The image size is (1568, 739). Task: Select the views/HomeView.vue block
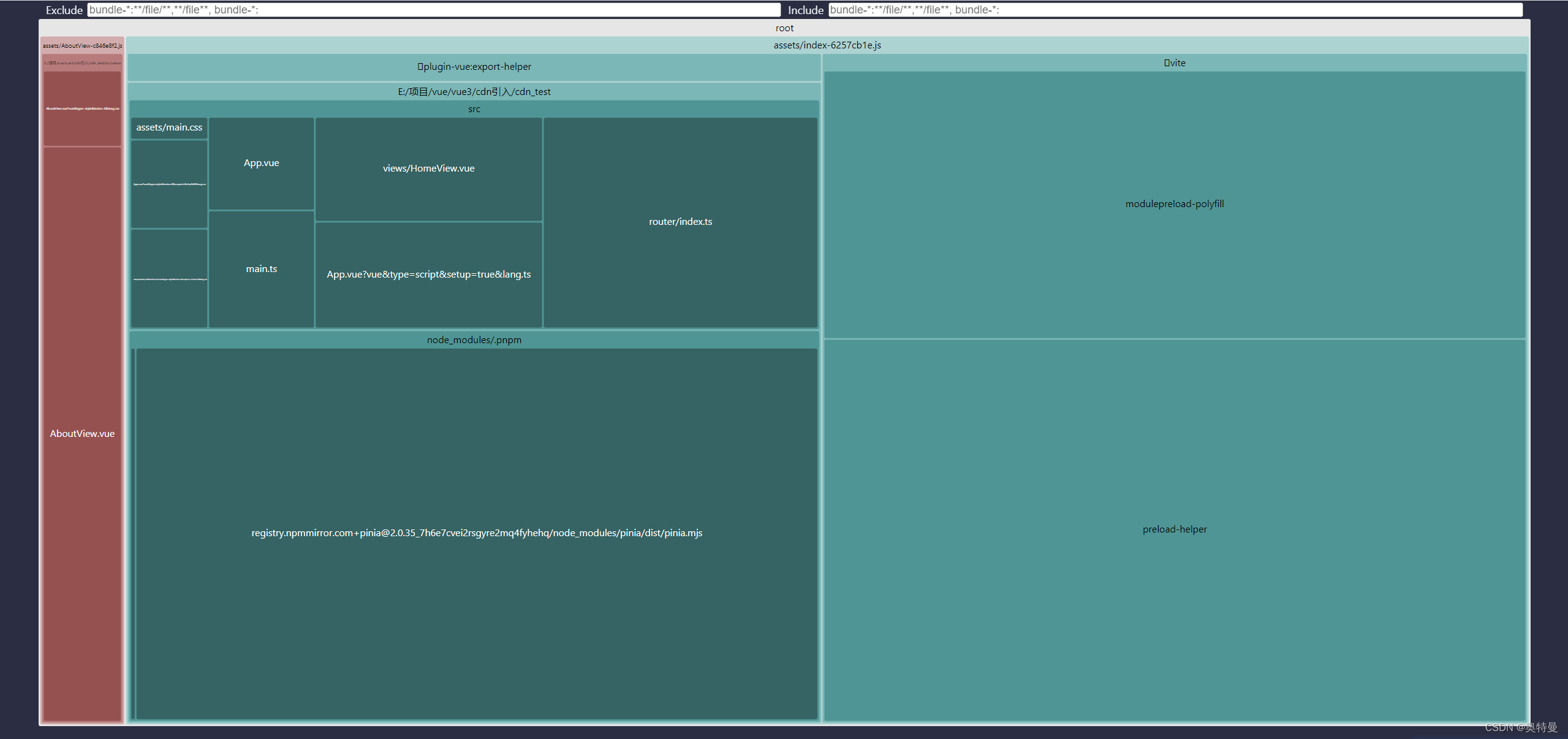428,168
